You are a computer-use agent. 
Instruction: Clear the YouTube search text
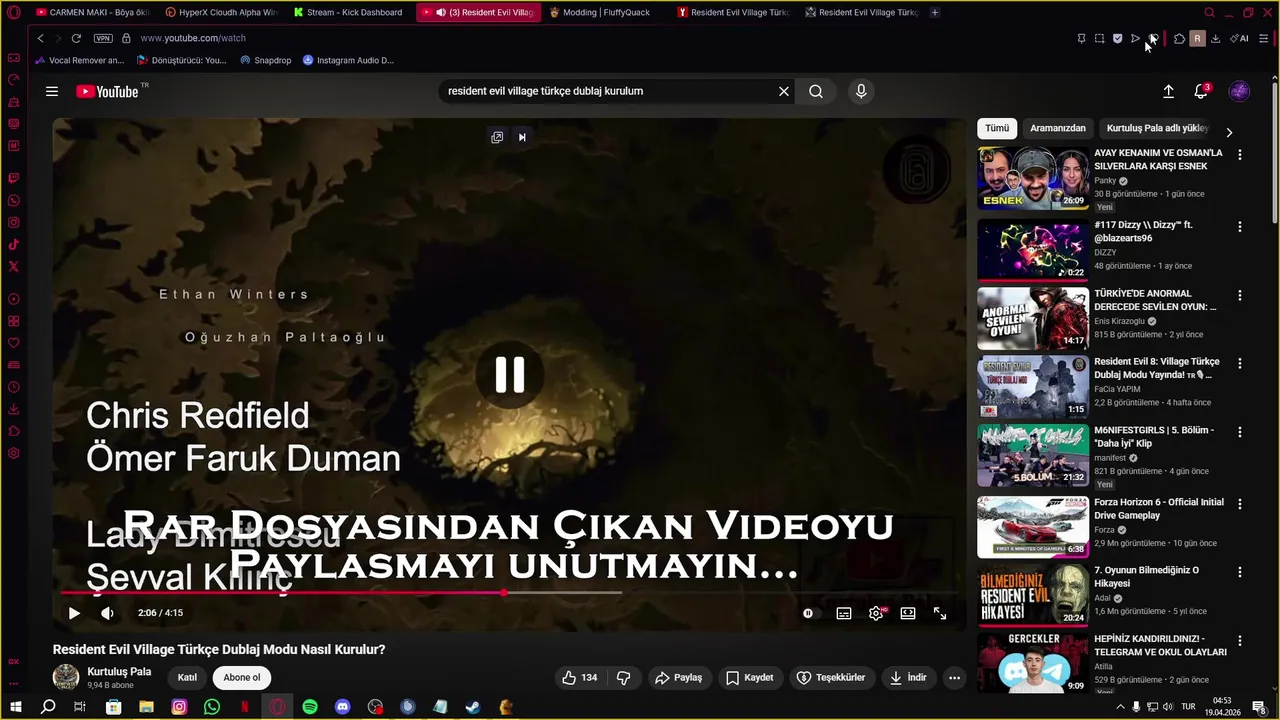pyautogui.click(x=784, y=91)
